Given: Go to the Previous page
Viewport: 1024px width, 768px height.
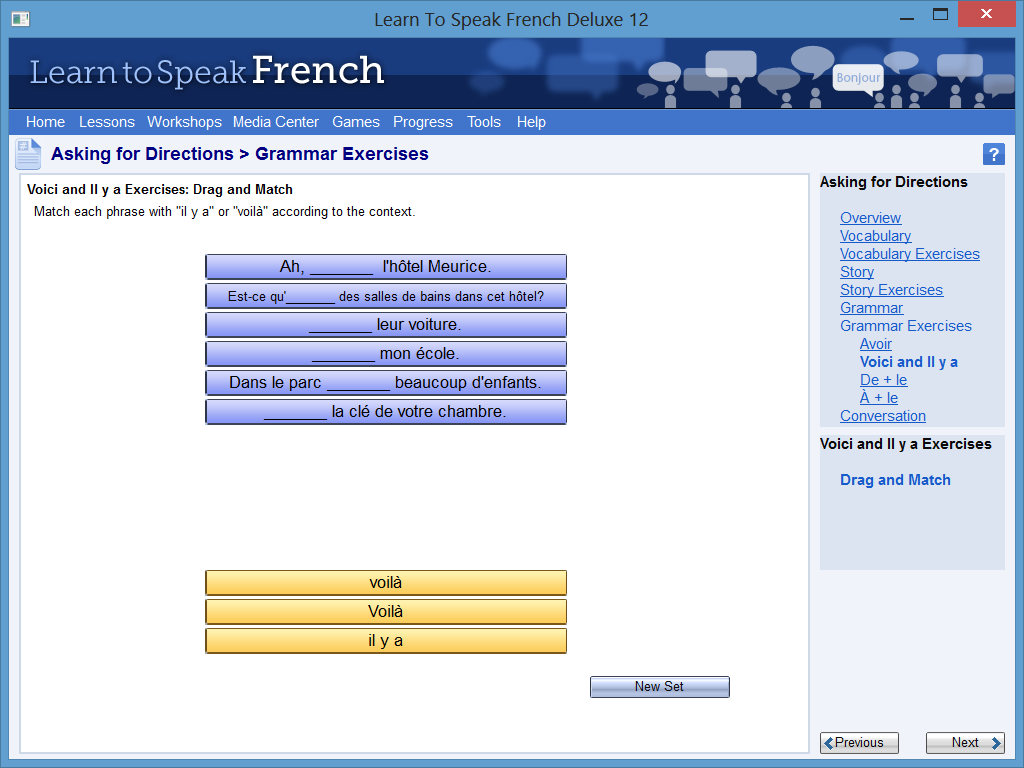Looking at the screenshot, I should (859, 743).
